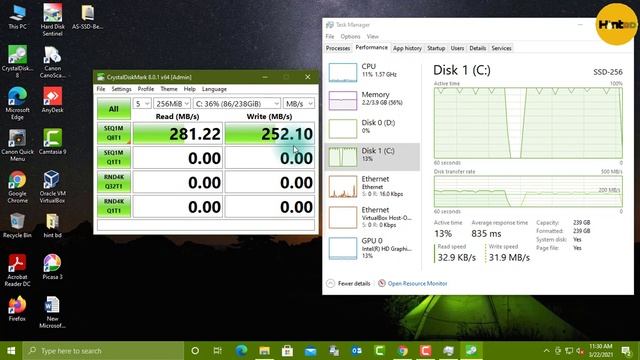Screen dimensions: 640x360
Task: Switch to Processes tab in Task Manager
Action: (x=338, y=48)
